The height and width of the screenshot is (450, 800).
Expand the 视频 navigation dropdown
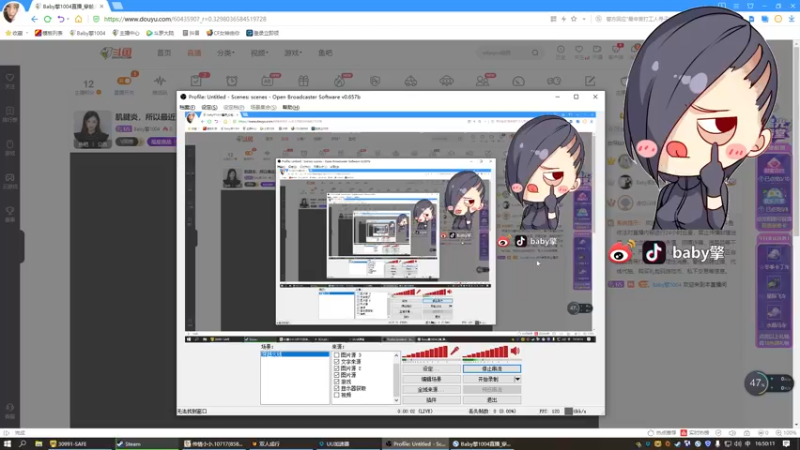[x=259, y=53]
